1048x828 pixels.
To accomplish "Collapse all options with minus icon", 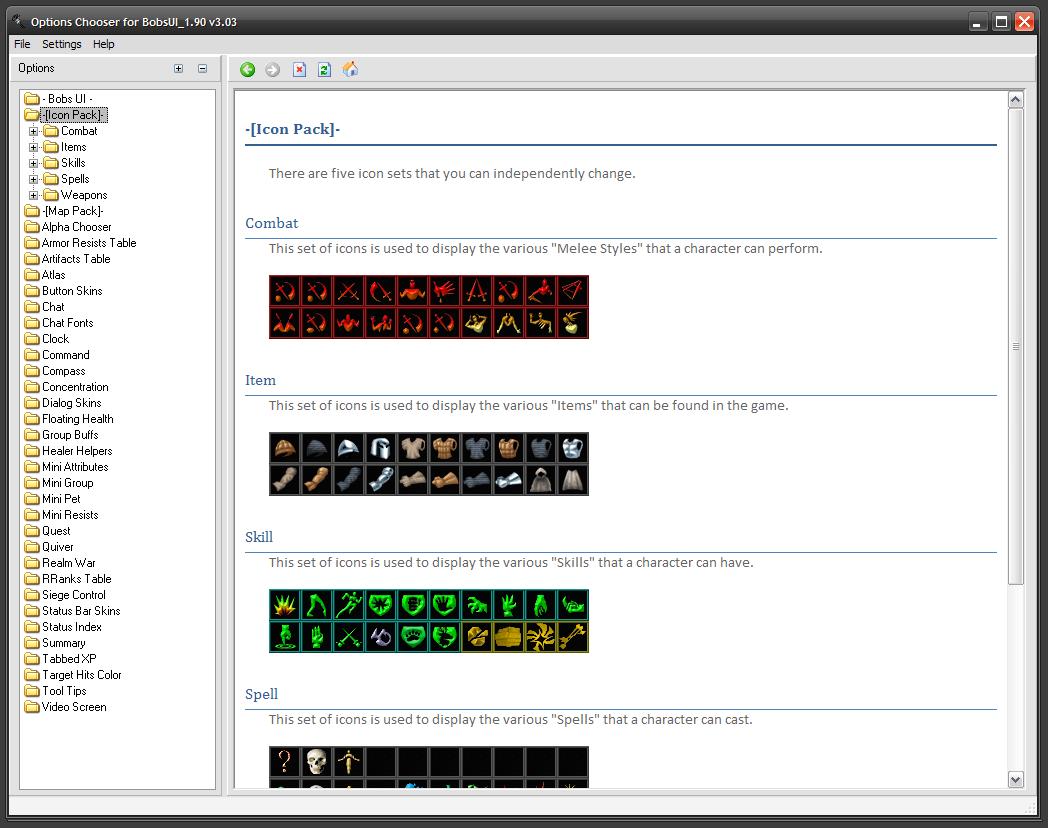I will [203, 68].
